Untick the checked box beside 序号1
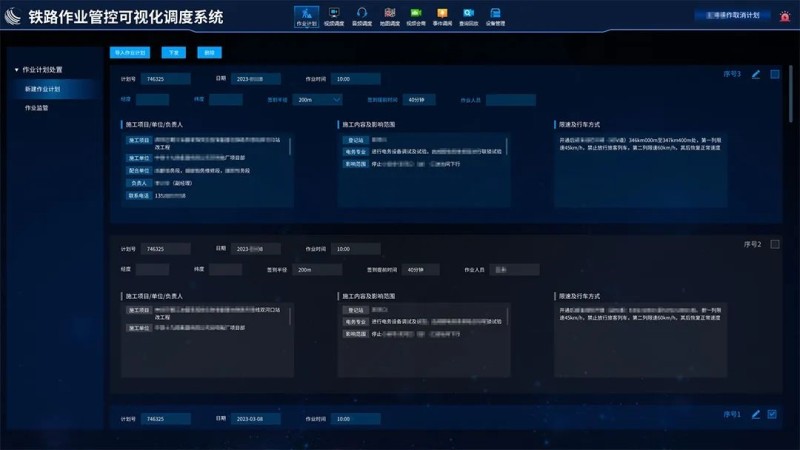The width and height of the screenshot is (800, 450). (x=772, y=414)
